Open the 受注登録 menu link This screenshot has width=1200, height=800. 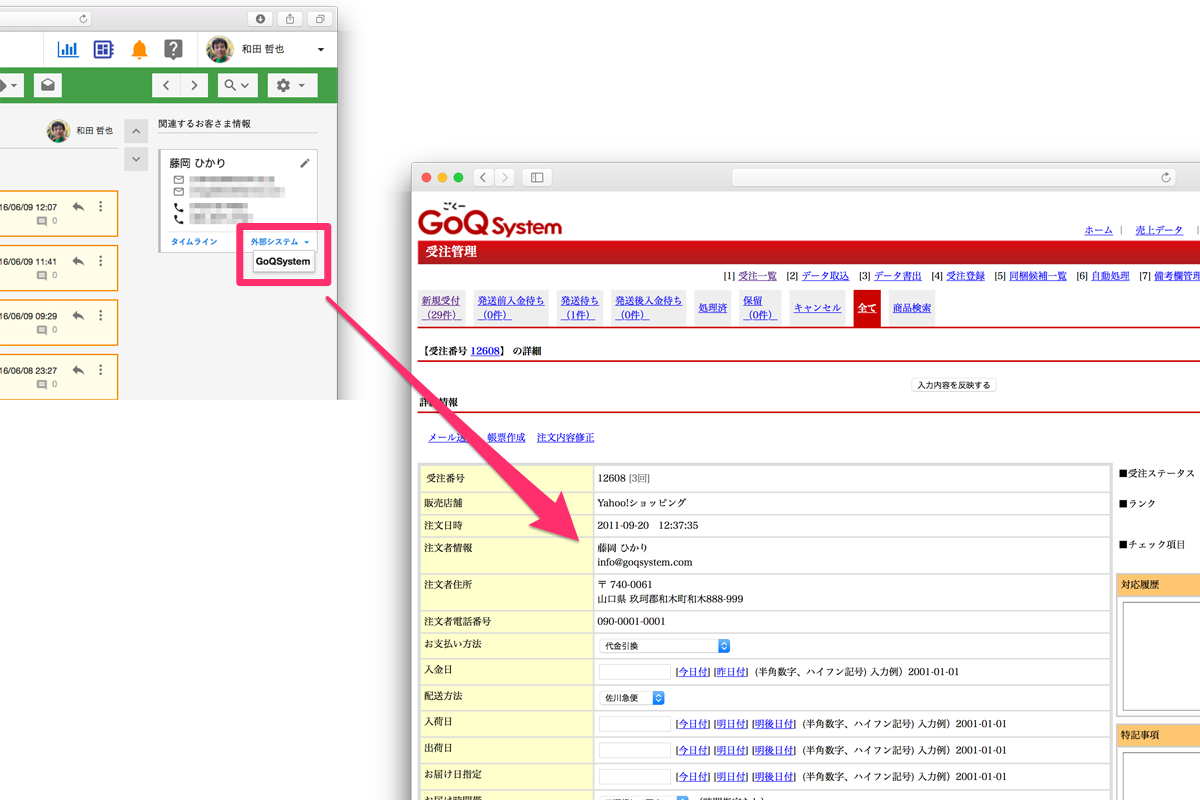pyautogui.click(x=966, y=276)
